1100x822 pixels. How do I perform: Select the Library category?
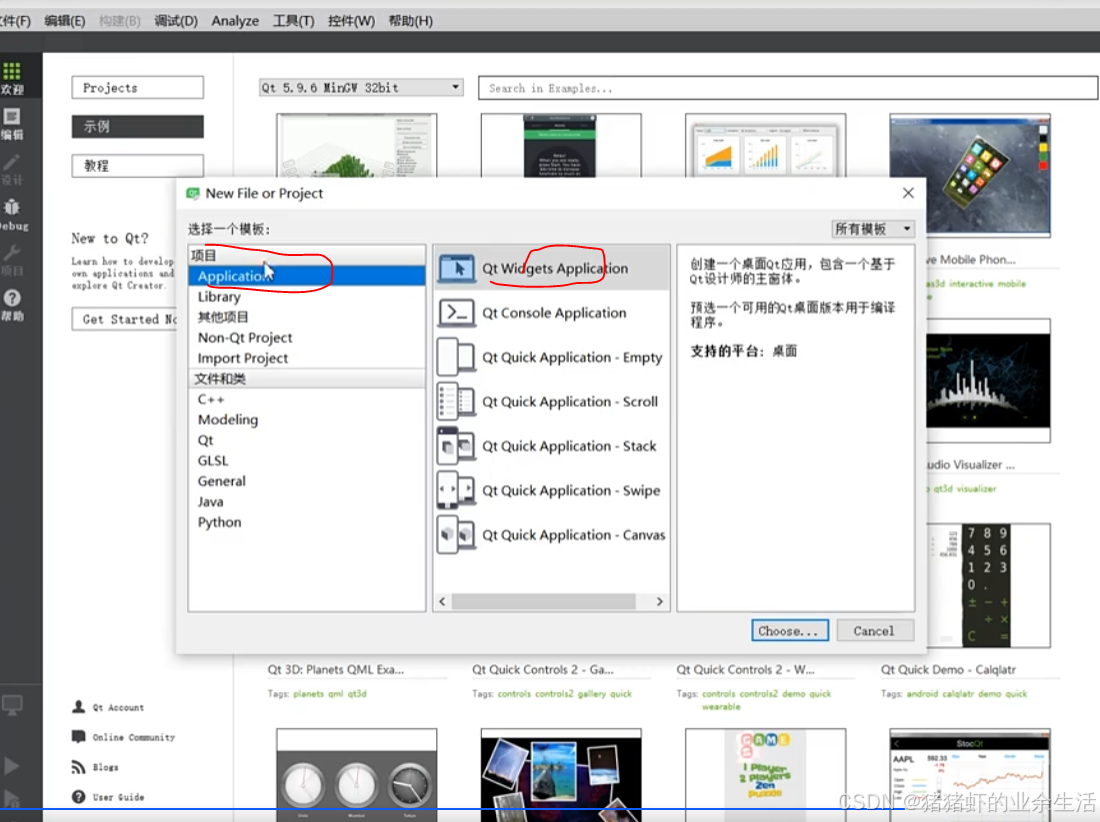point(307,297)
